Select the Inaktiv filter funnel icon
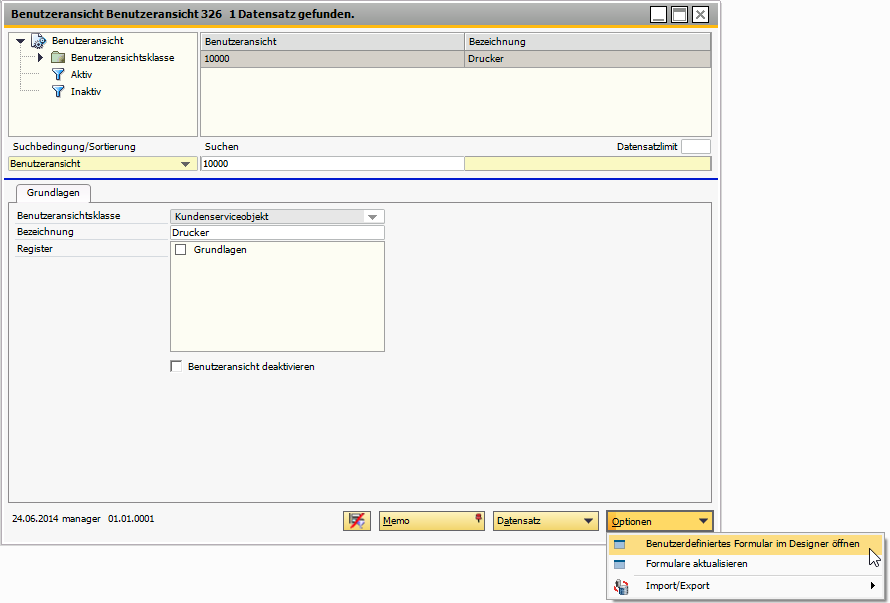Image resolution: width=890 pixels, height=603 pixels. tap(58, 90)
